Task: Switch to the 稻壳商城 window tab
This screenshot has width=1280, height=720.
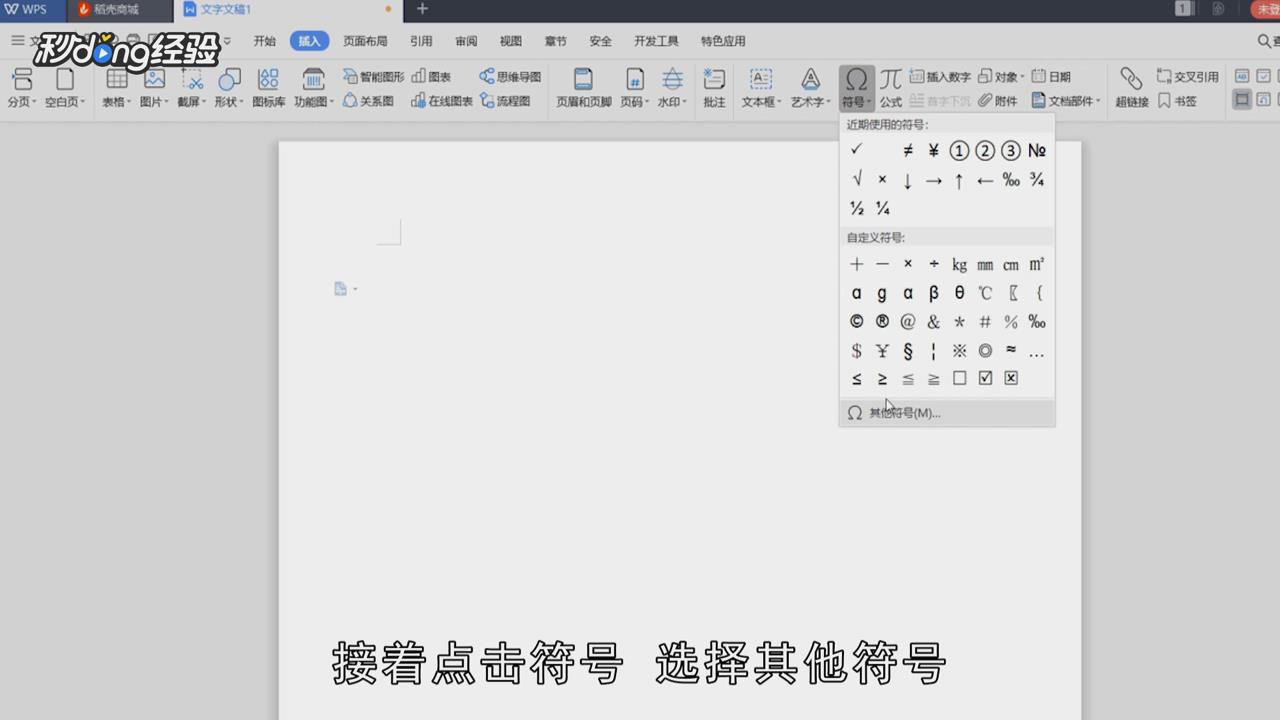Action: [119, 9]
